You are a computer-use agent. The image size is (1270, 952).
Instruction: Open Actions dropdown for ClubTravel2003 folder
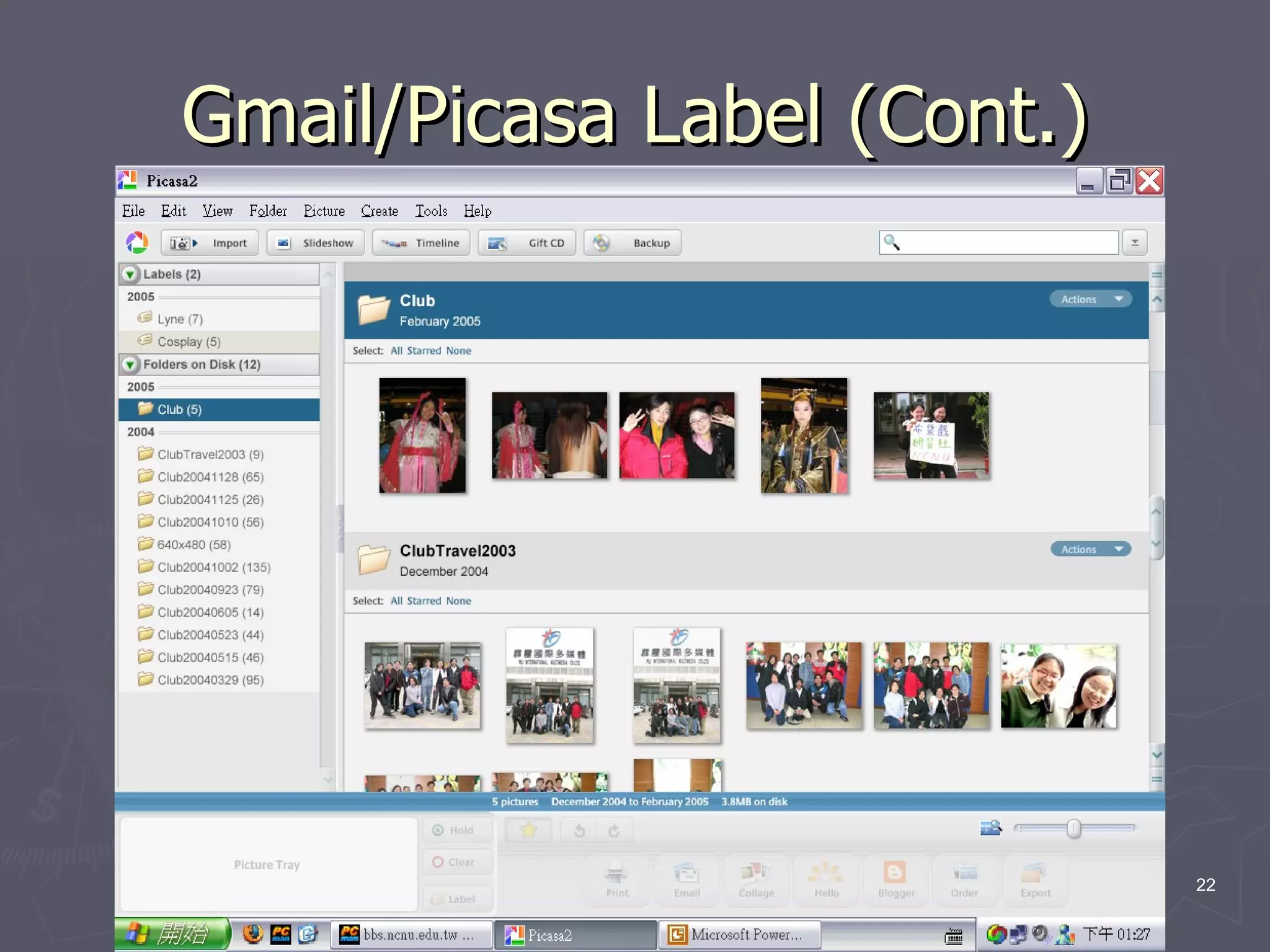point(1091,549)
